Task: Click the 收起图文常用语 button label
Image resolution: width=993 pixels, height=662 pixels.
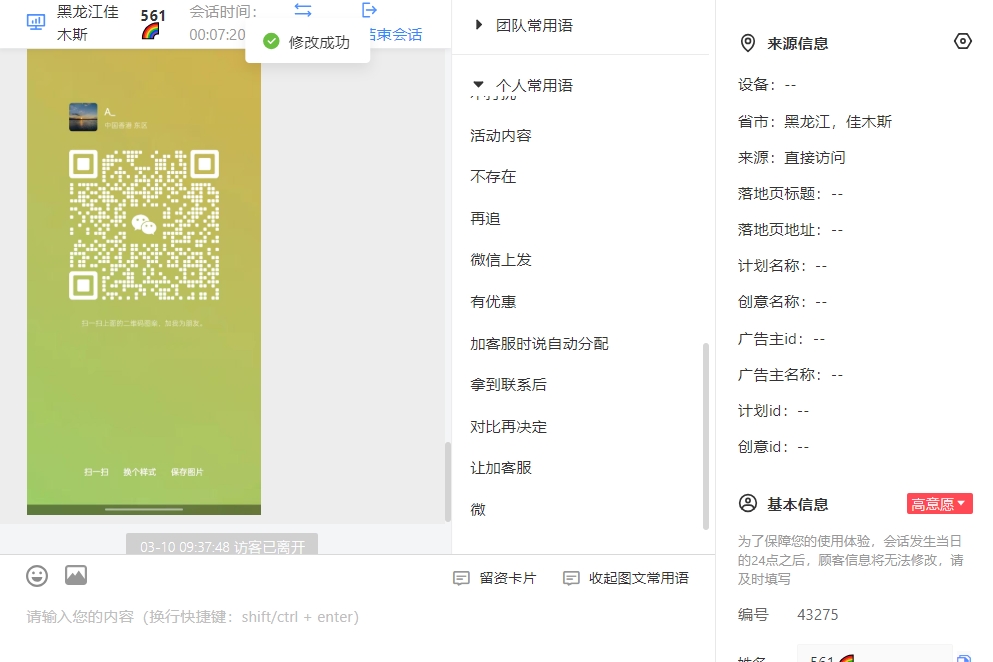Action: (x=639, y=578)
